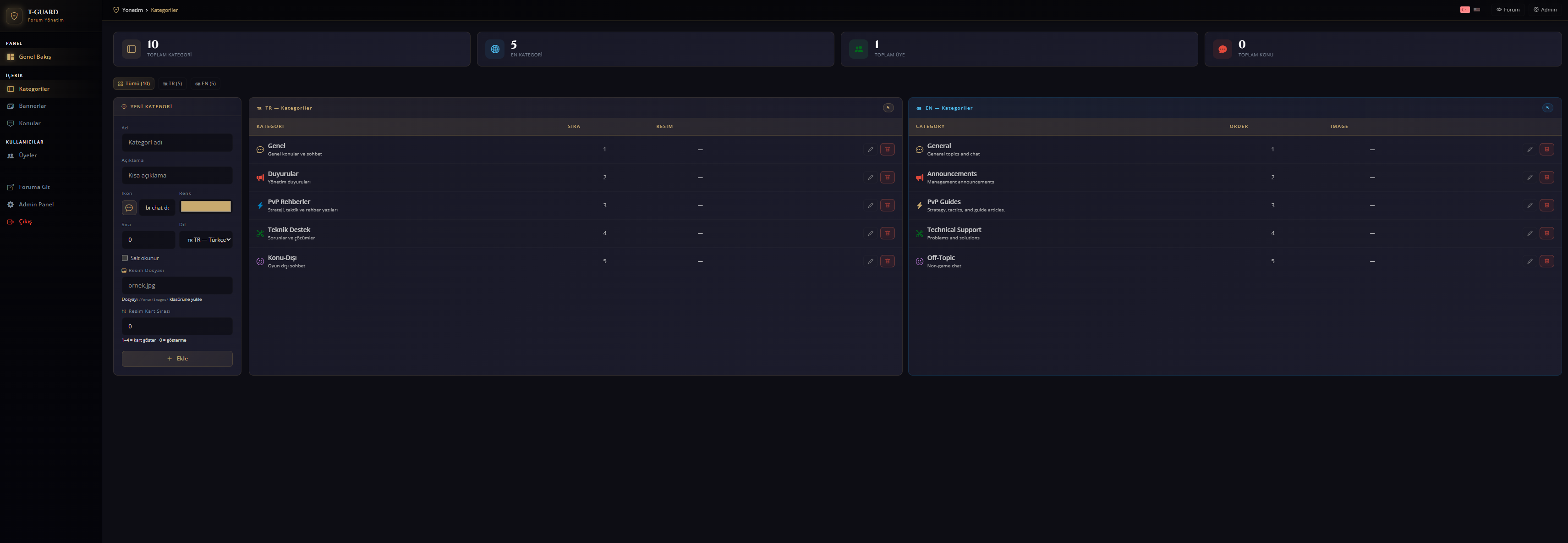Viewport: 1568px width, 543px height.
Task: Delete the Announcements category
Action: click(1547, 177)
